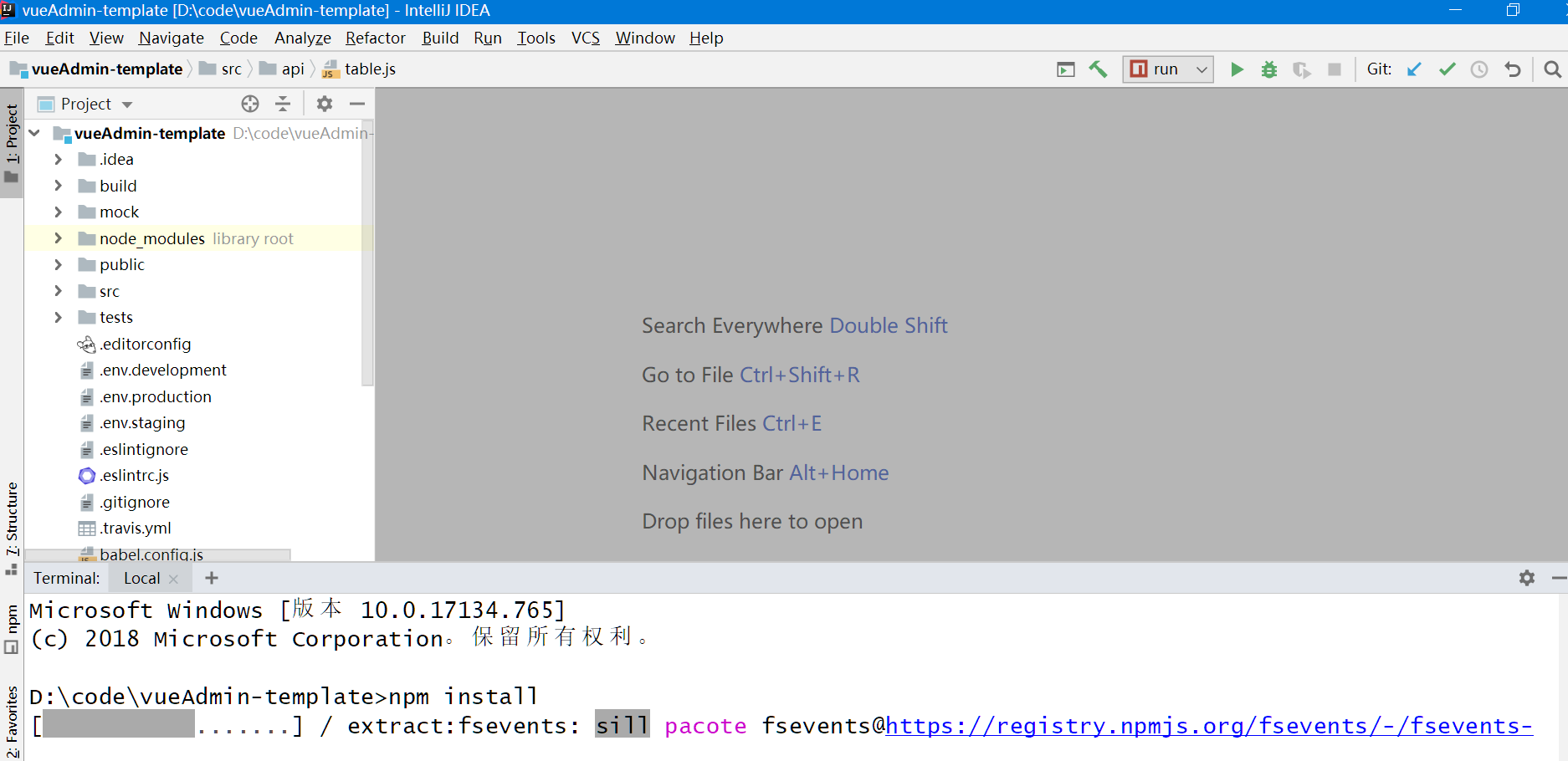Screen dimensions: 1568x761
Task: Expand the node_modules folder
Action: pos(58,238)
